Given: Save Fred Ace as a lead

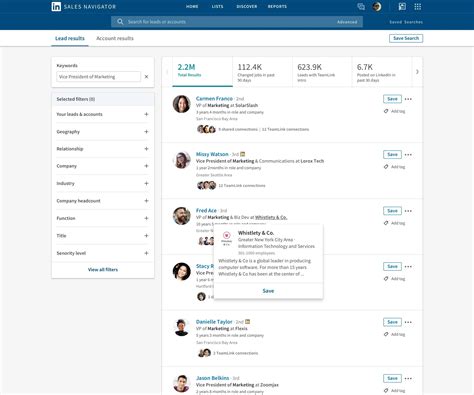Looking at the screenshot, I should [392, 211].
